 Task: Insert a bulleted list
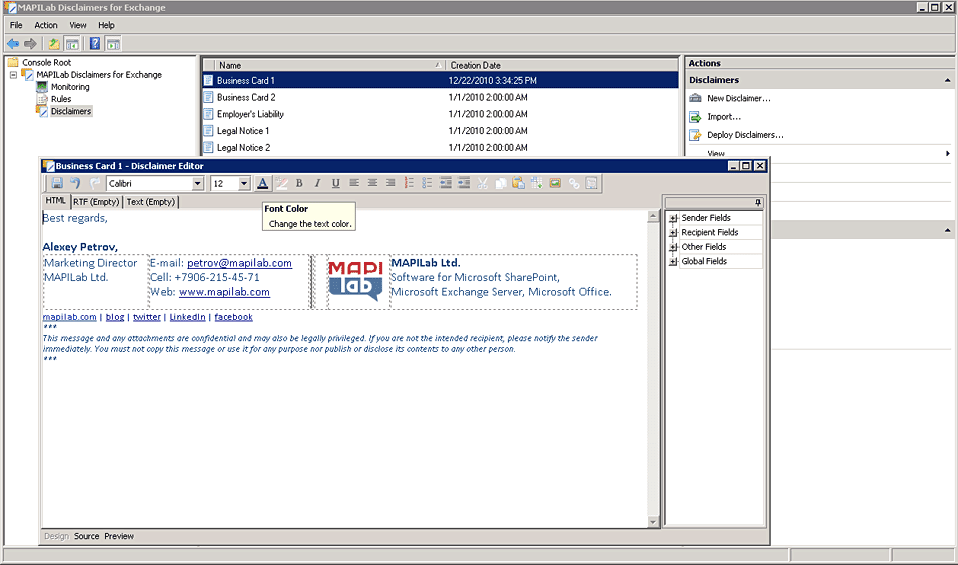point(427,183)
